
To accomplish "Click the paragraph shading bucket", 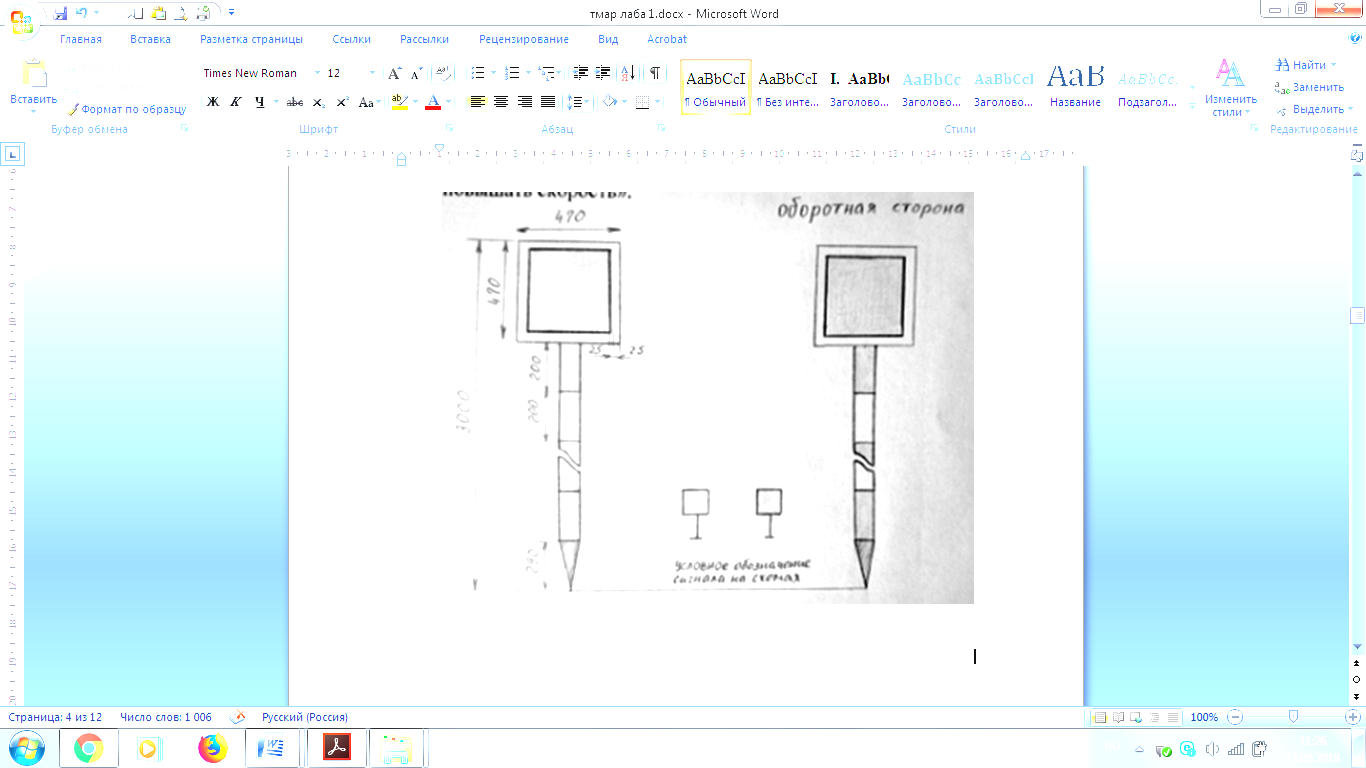I will [609, 102].
